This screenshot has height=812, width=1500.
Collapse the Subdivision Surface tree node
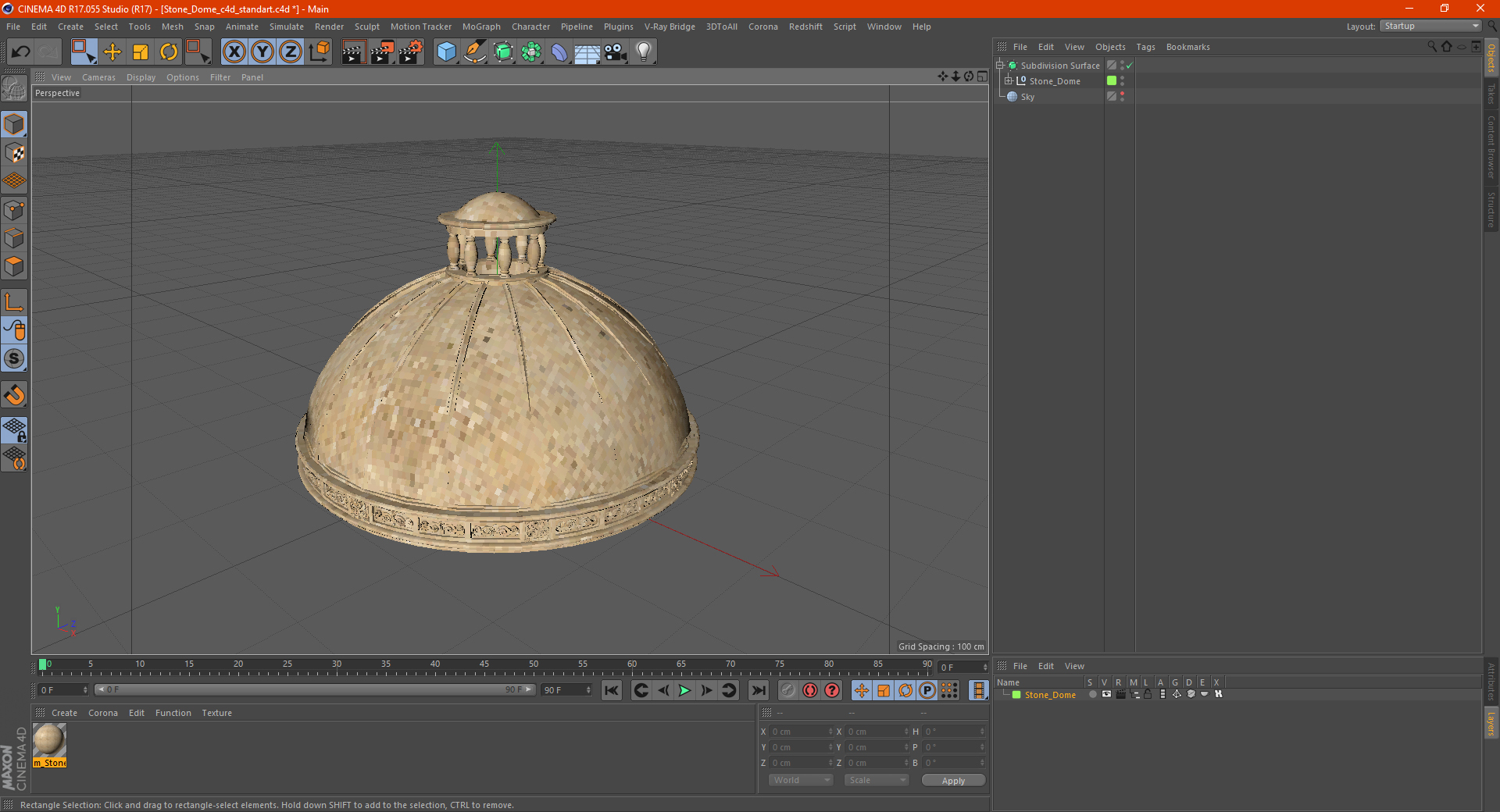pos(999,66)
